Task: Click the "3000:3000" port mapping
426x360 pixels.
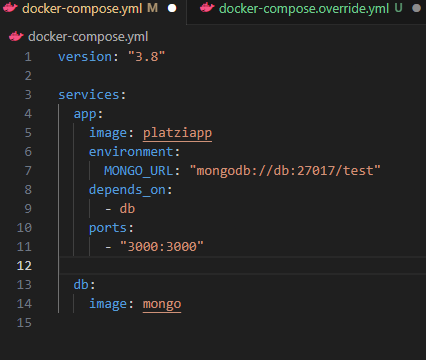Action: (x=162, y=247)
